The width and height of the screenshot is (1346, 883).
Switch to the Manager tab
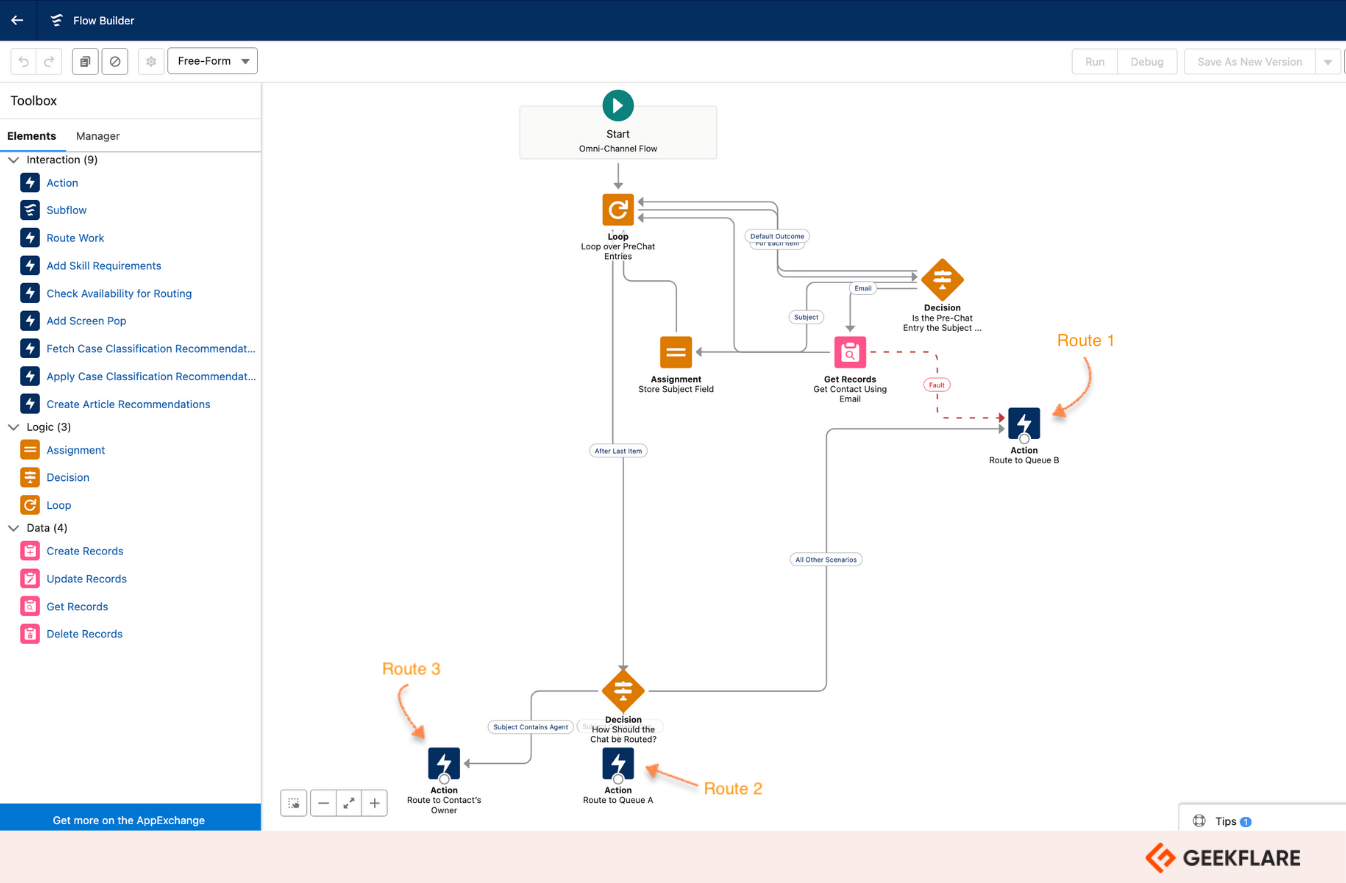click(x=98, y=136)
